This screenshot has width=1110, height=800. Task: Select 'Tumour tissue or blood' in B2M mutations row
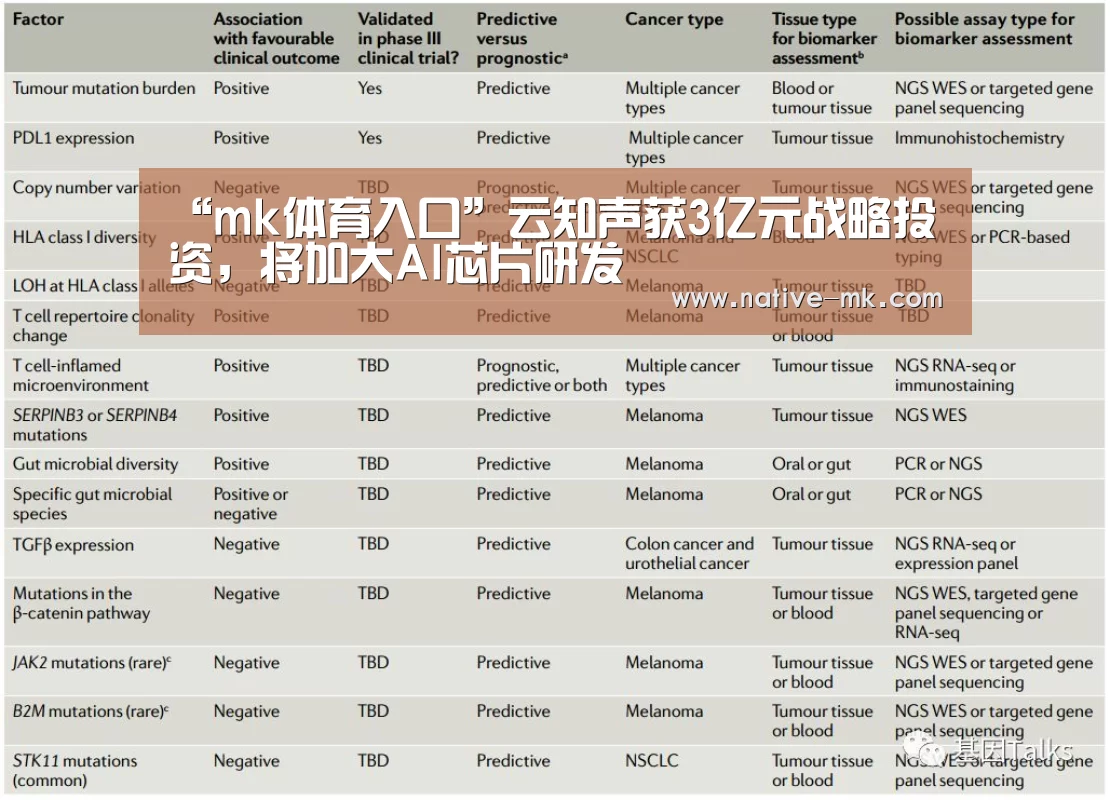point(822,721)
